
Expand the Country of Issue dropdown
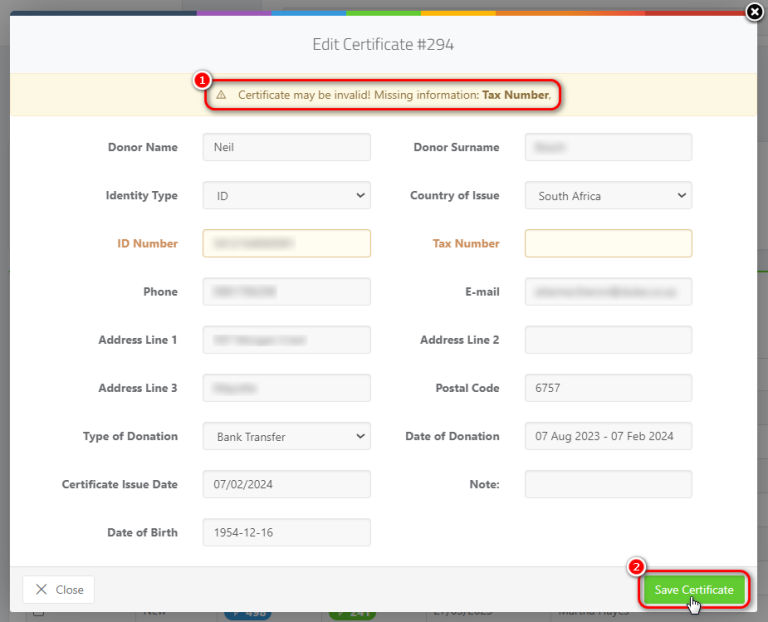click(x=608, y=196)
